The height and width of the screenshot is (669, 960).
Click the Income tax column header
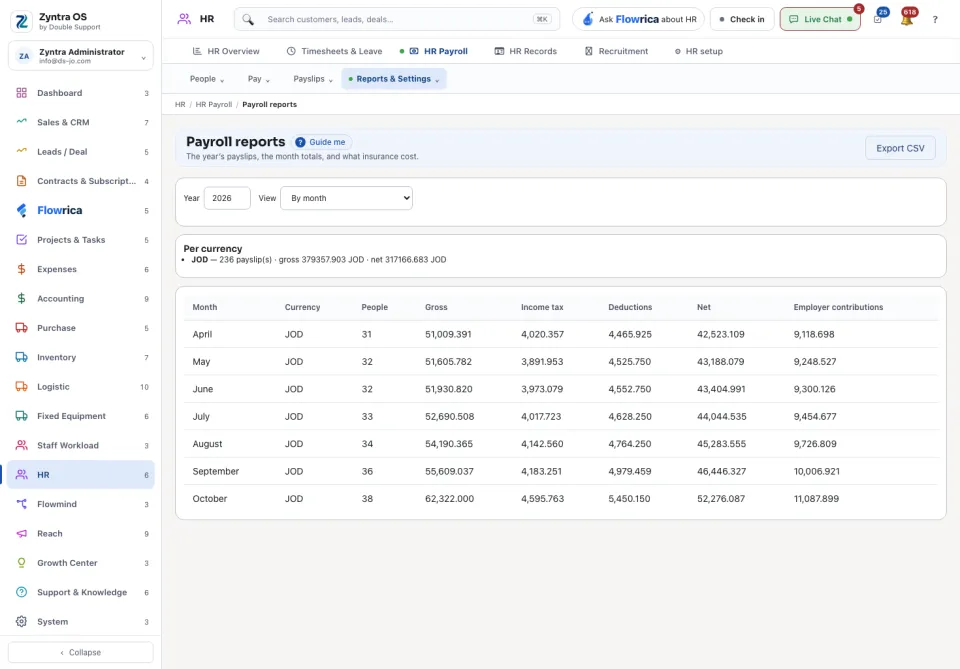coord(542,307)
